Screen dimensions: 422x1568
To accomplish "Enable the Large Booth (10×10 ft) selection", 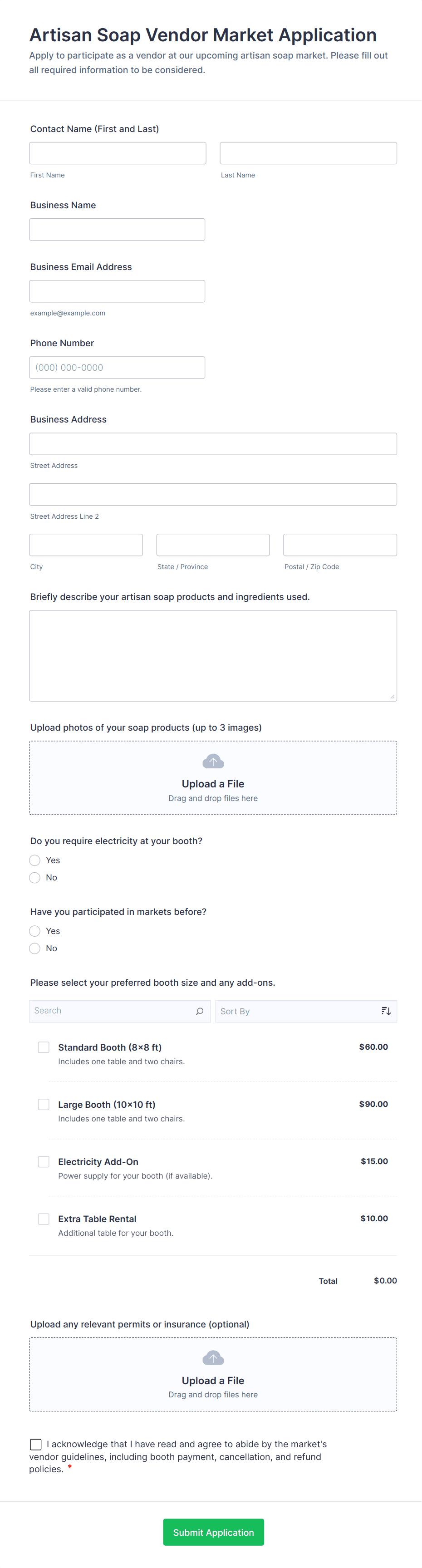I will pos(43,1104).
